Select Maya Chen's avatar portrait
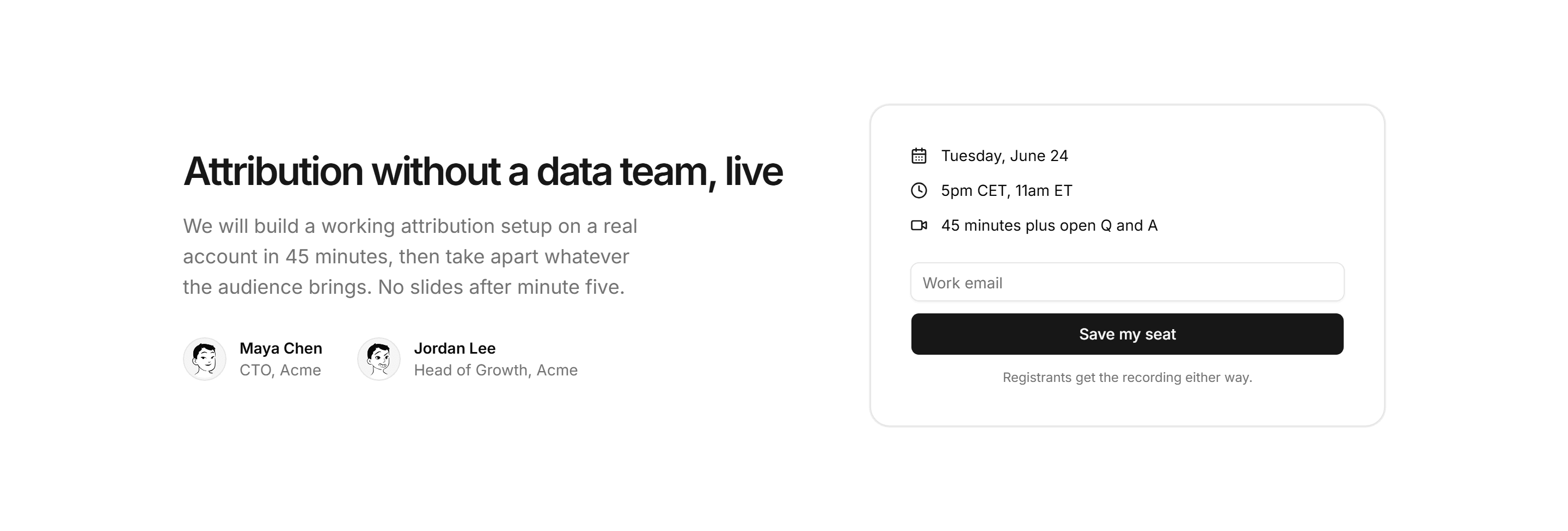Screen dimensions: 1568x531 tap(205, 359)
